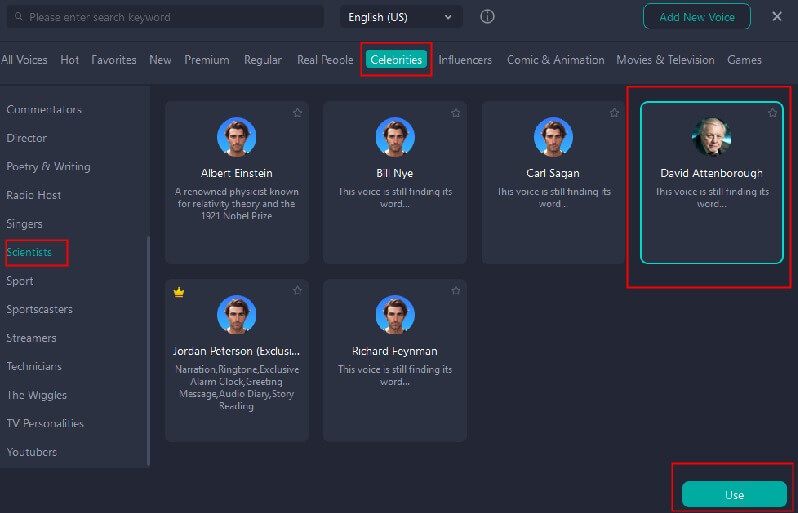
Task: Open the Movies & Television tab
Action: [665, 60]
